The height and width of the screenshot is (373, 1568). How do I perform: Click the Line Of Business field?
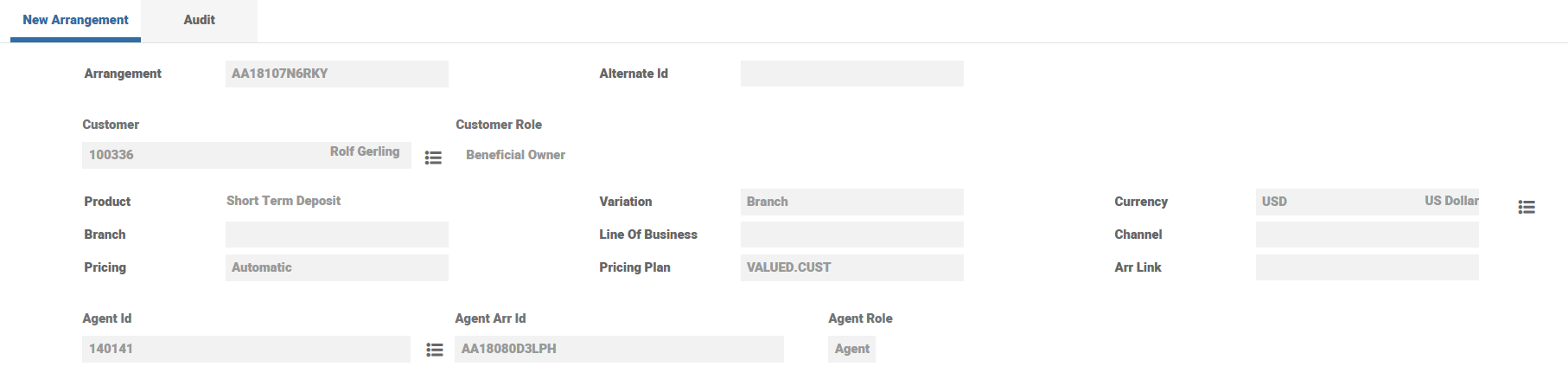[x=851, y=235]
